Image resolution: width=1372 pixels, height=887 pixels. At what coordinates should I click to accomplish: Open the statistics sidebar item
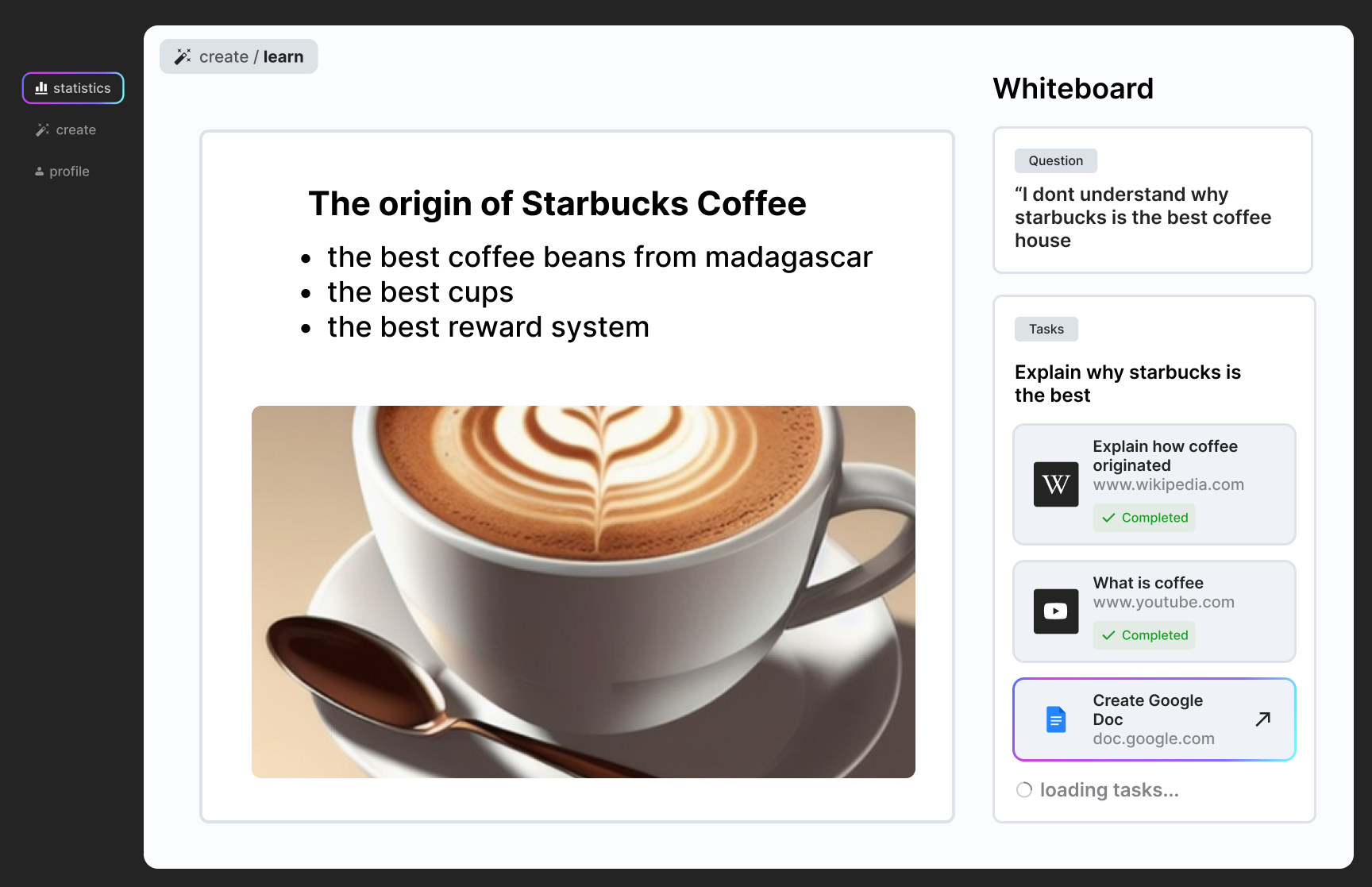coord(73,88)
